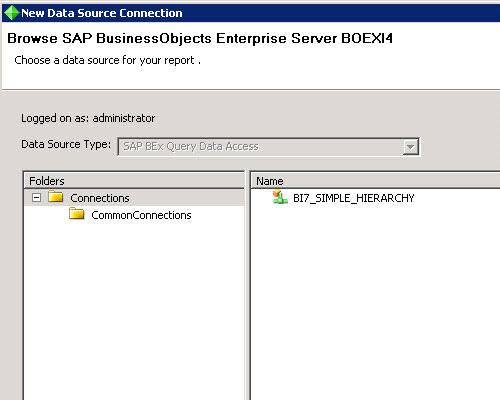Click 'Choose a data source for your report' text
500x400 pixels.
pos(107,60)
